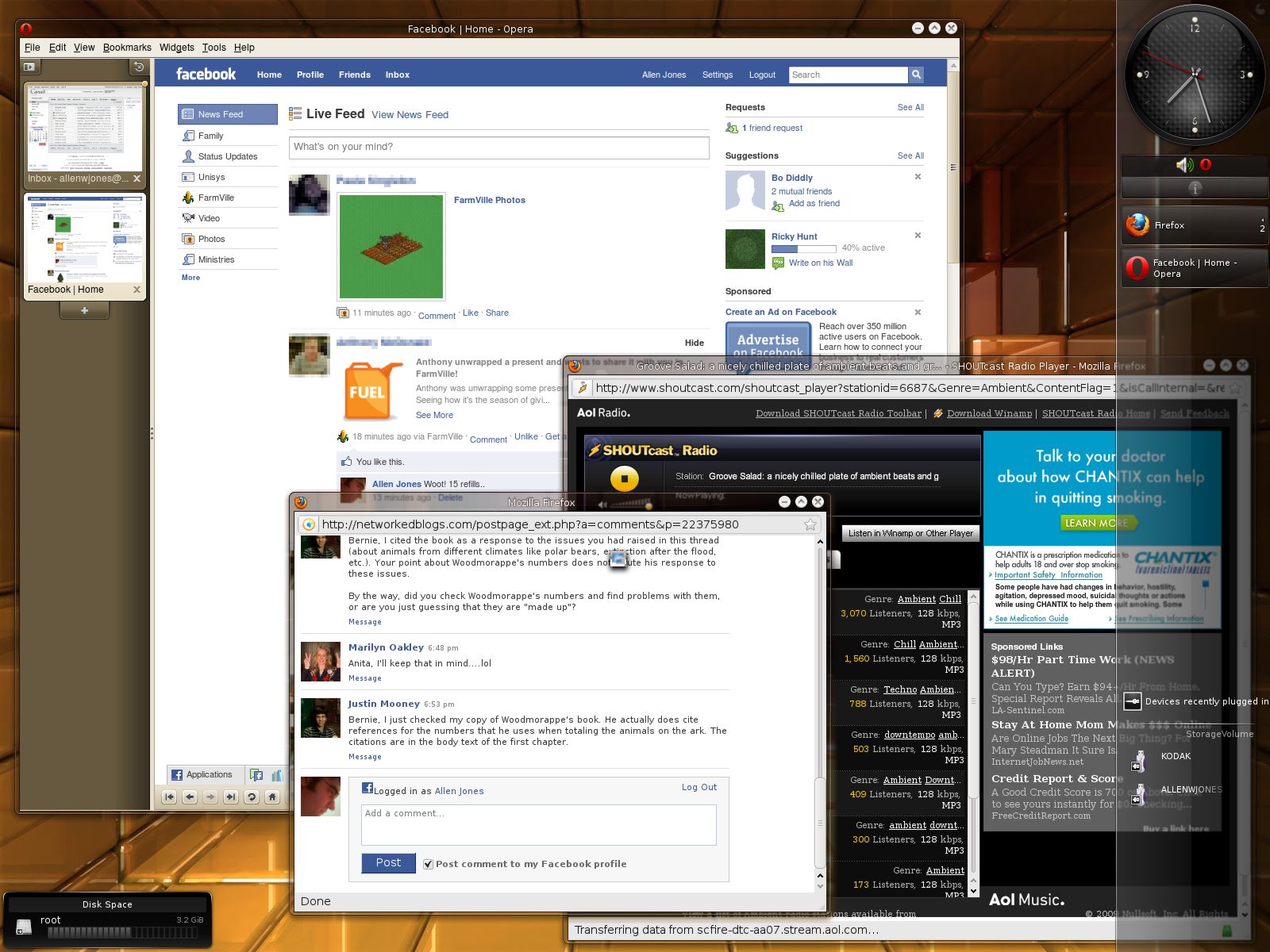Screen dimensions: 1270x952
Task: Open Download Winamp link
Action: click(x=989, y=413)
